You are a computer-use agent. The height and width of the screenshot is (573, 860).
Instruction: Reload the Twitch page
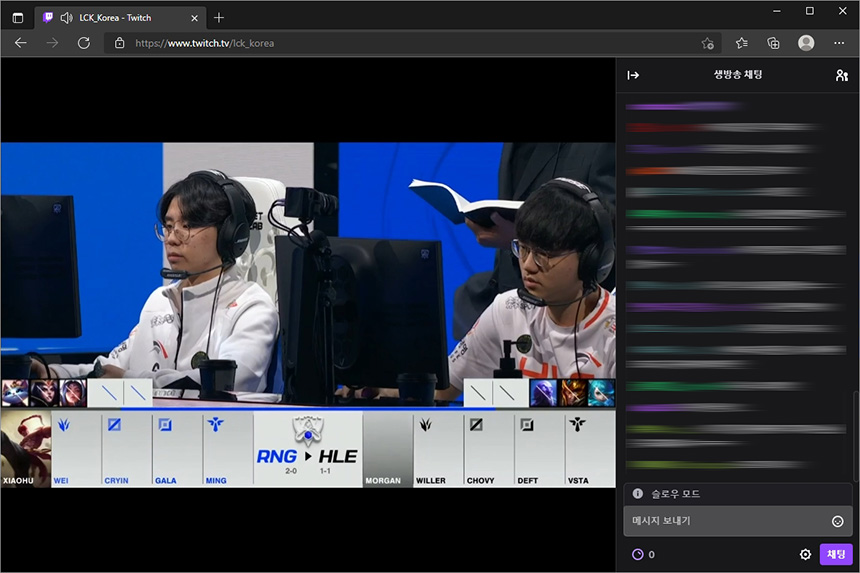pos(83,43)
